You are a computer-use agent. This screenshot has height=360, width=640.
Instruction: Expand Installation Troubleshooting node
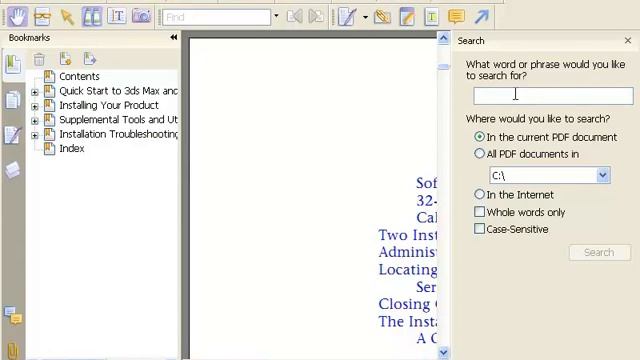35,135
